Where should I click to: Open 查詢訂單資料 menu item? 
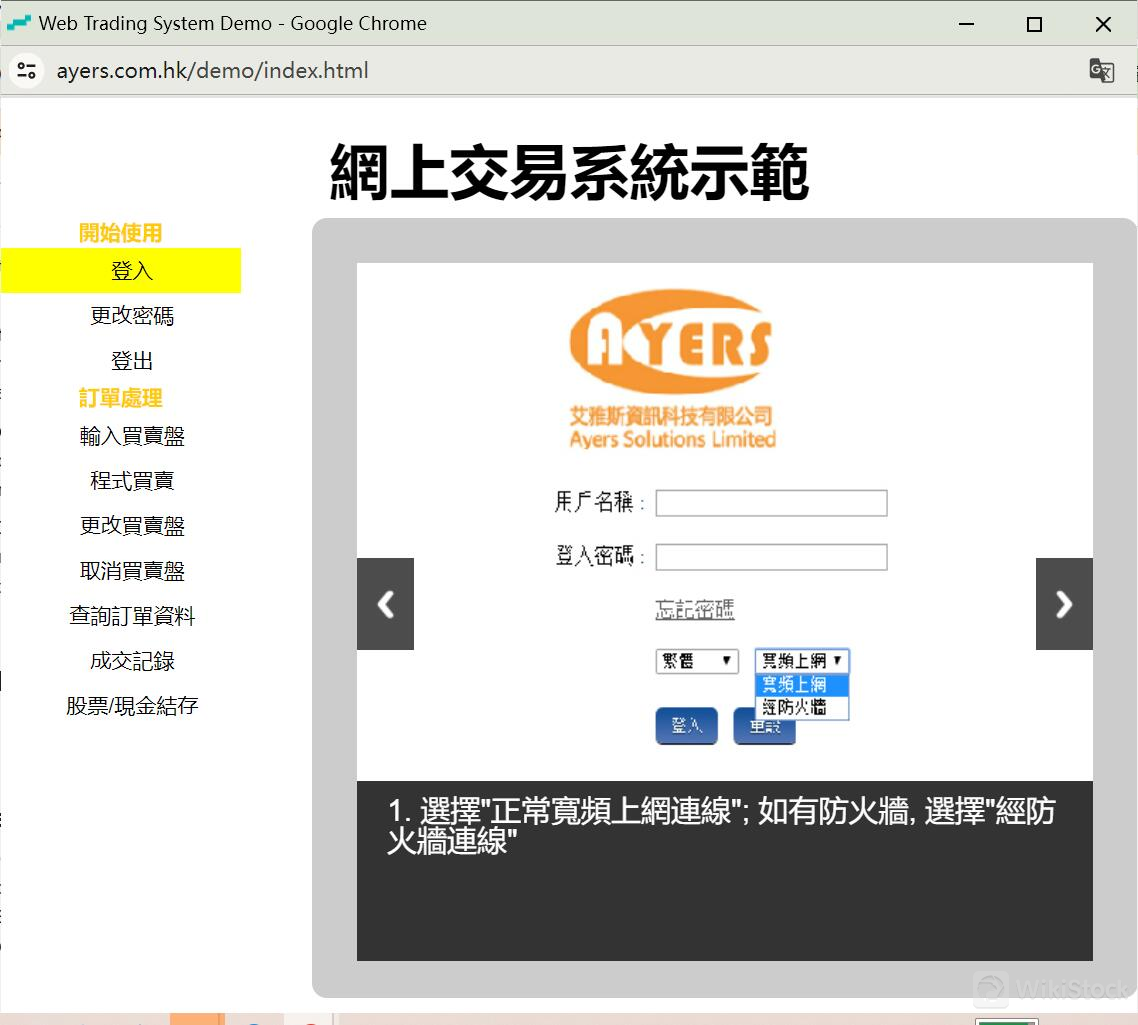click(132, 616)
